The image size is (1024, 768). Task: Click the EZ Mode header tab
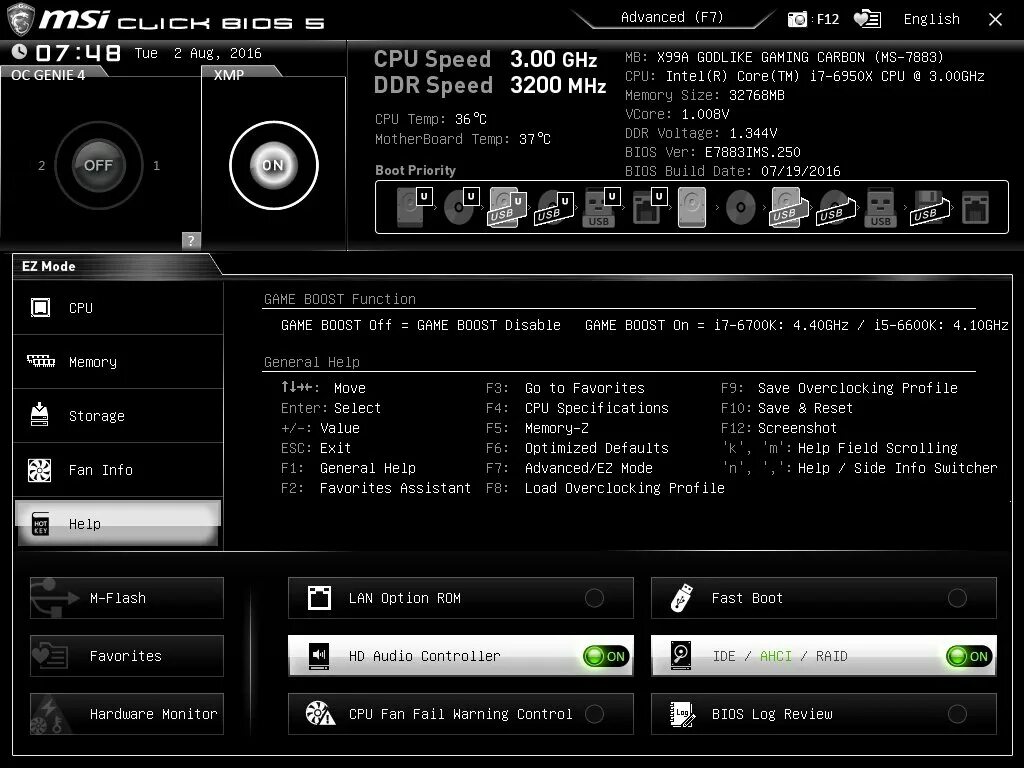coord(49,266)
